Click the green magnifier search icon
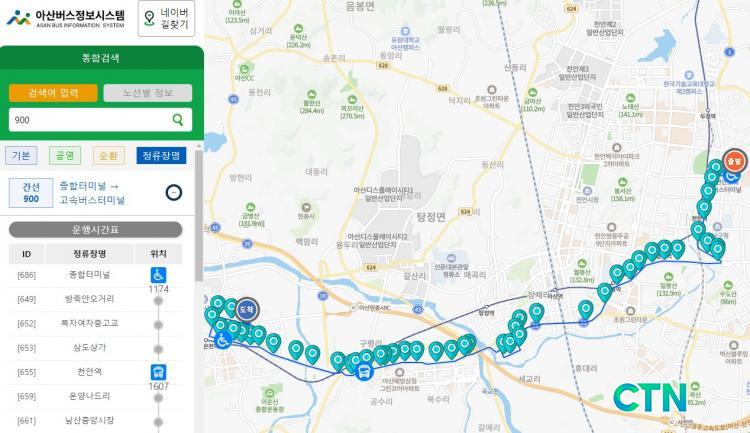This screenshot has height=433, width=750. [x=178, y=120]
